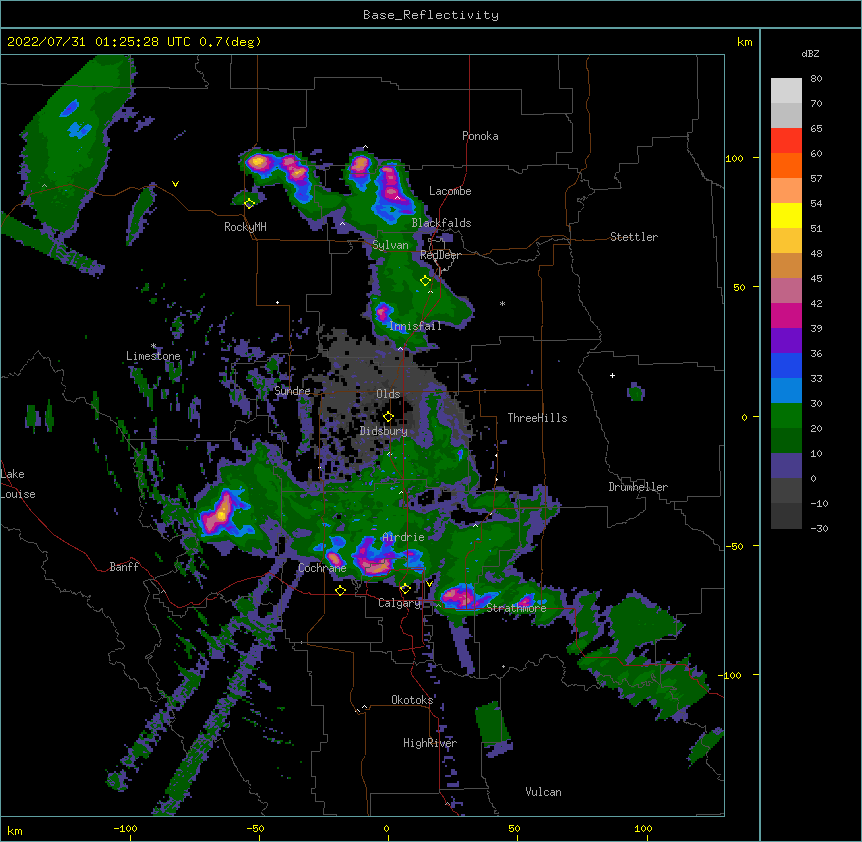Click the Innisfail town label
Image resolution: width=862 pixels, height=842 pixels.
[415, 326]
